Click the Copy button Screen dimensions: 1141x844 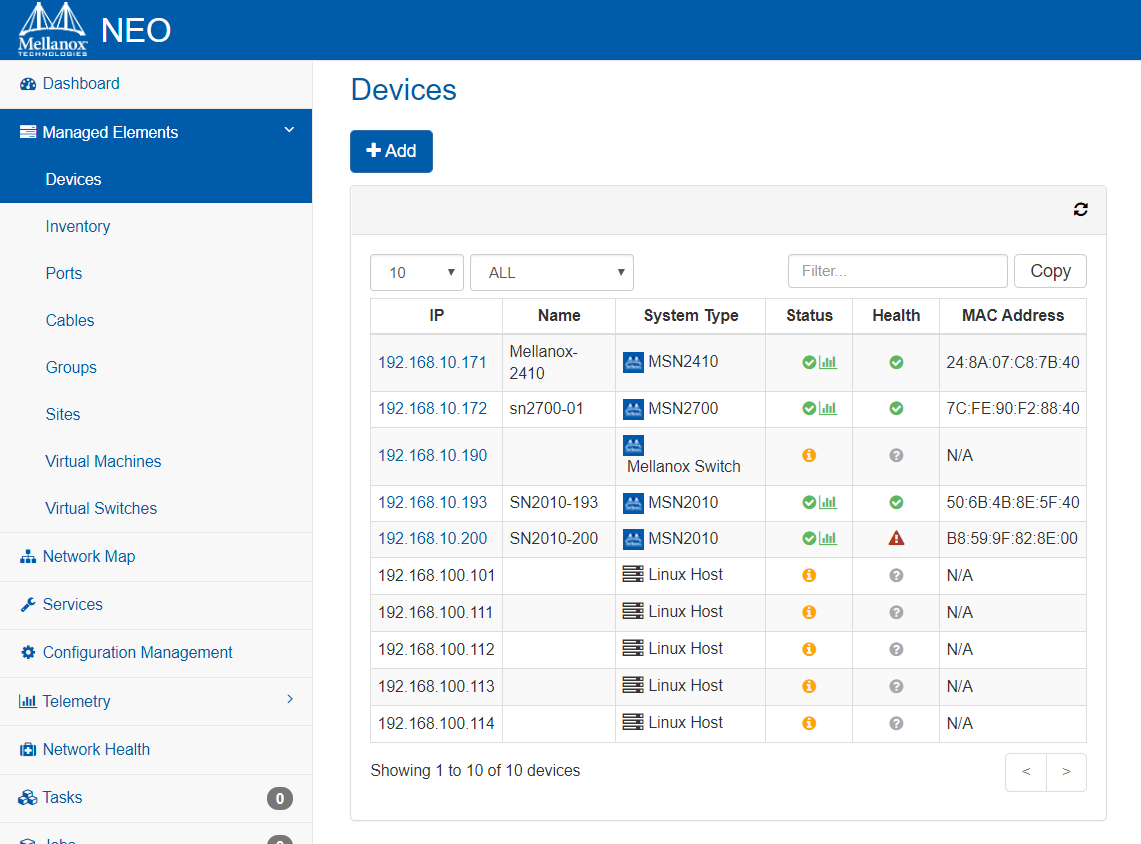point(1050,271)
